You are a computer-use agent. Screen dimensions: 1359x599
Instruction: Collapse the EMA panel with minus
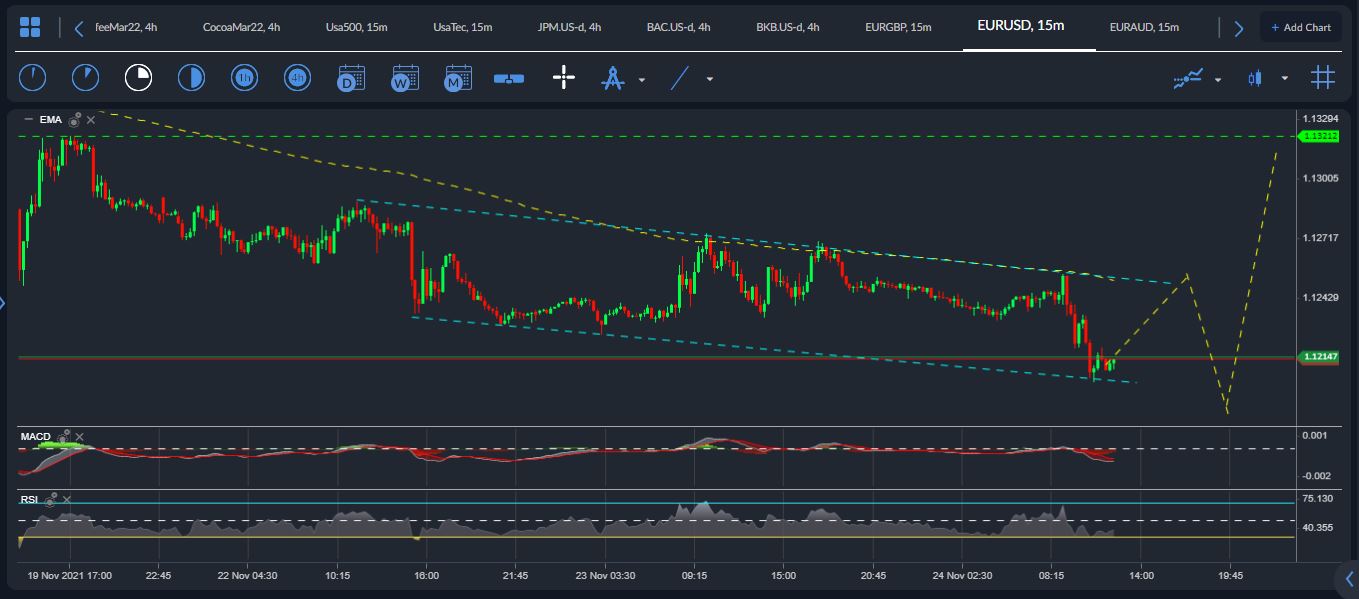click(x=28, y=120)
